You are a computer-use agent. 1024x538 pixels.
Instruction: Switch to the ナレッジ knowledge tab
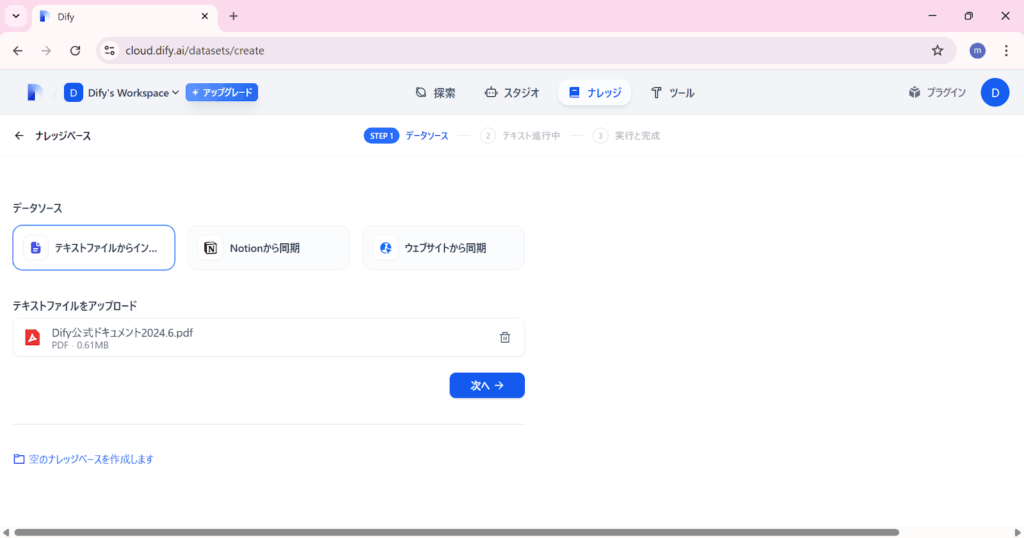pyautogui.click(x=594, y=93)
